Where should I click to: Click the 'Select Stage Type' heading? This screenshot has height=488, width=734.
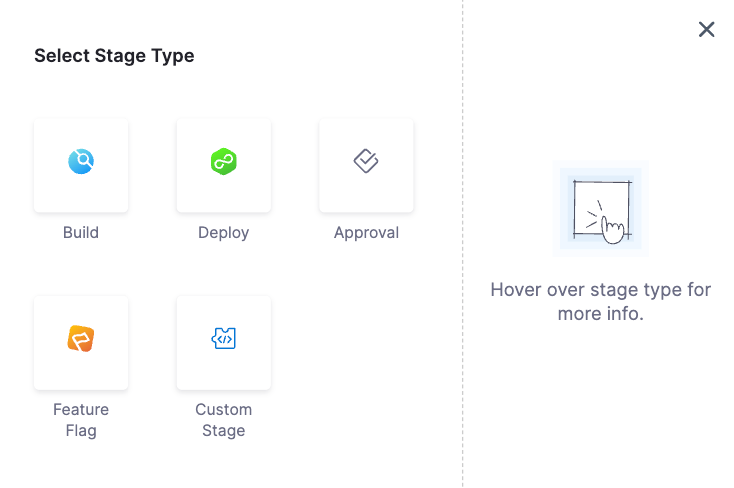pyautogui.click(x=114, y=56)
